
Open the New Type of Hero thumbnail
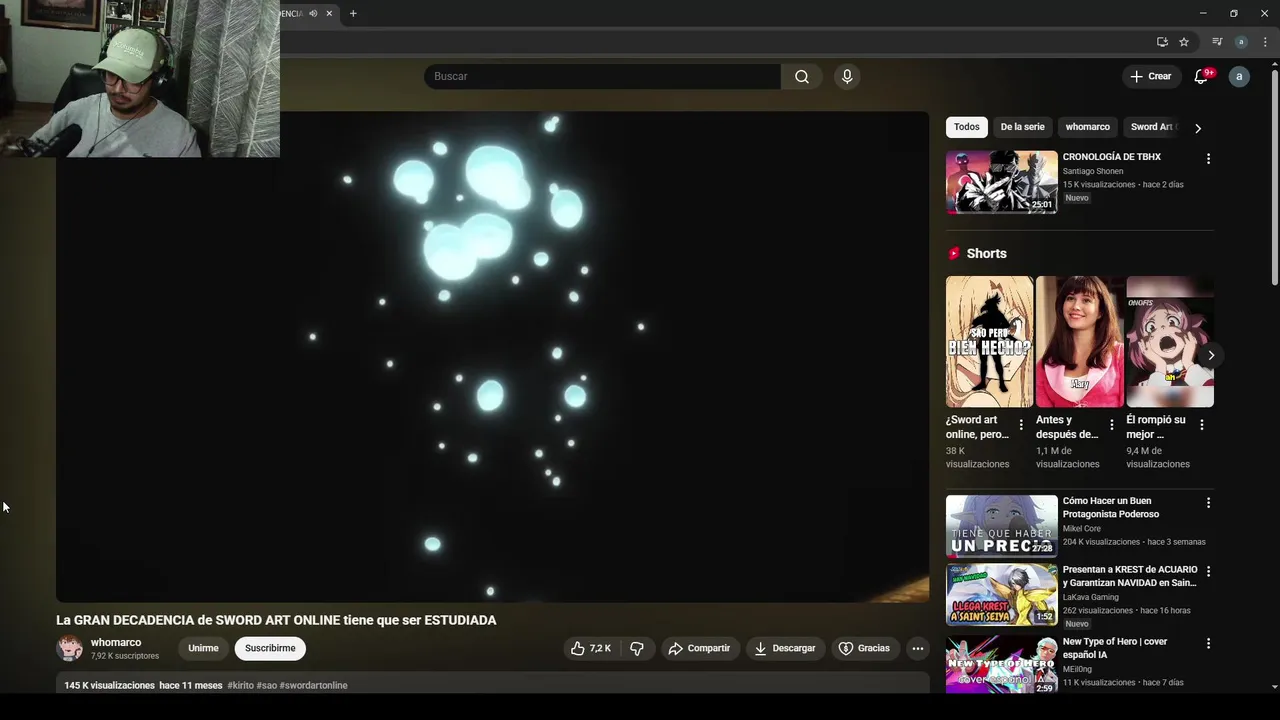[1001, 665]
